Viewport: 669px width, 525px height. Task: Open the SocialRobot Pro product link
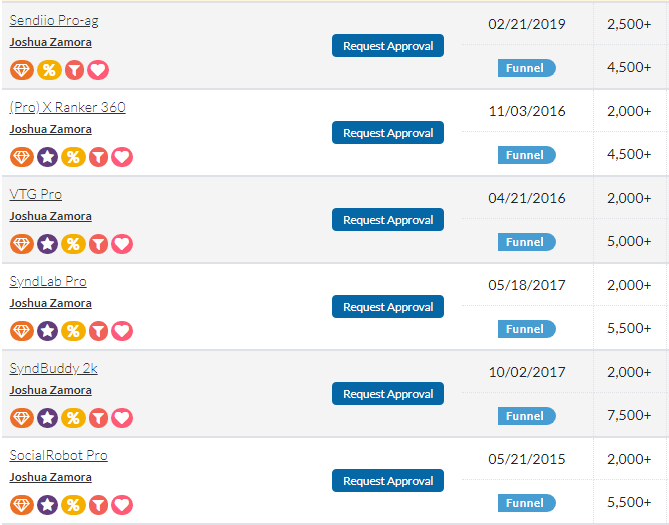point(58,456)
